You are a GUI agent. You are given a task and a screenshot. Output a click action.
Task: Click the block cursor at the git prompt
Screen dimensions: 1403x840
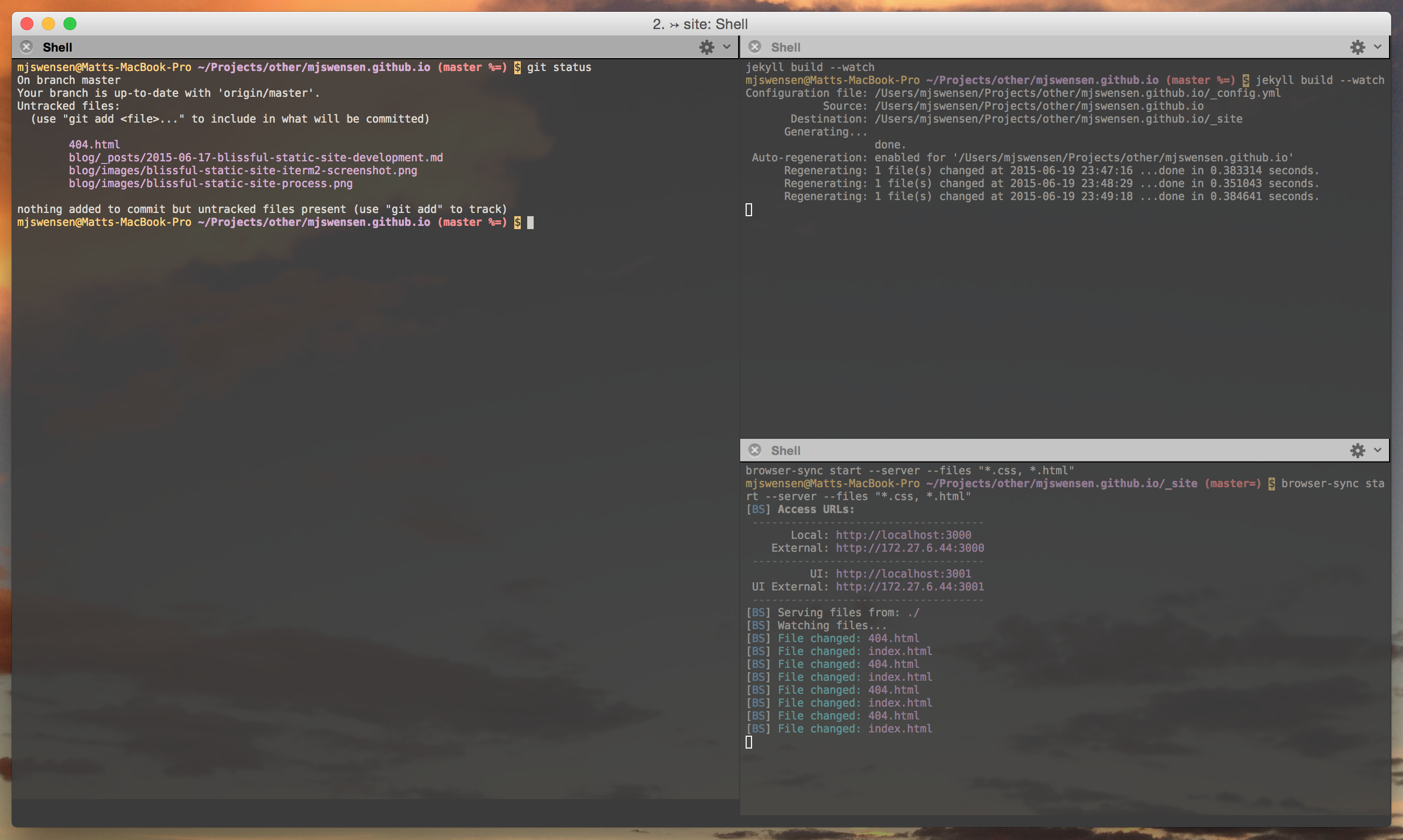[530, 223]
